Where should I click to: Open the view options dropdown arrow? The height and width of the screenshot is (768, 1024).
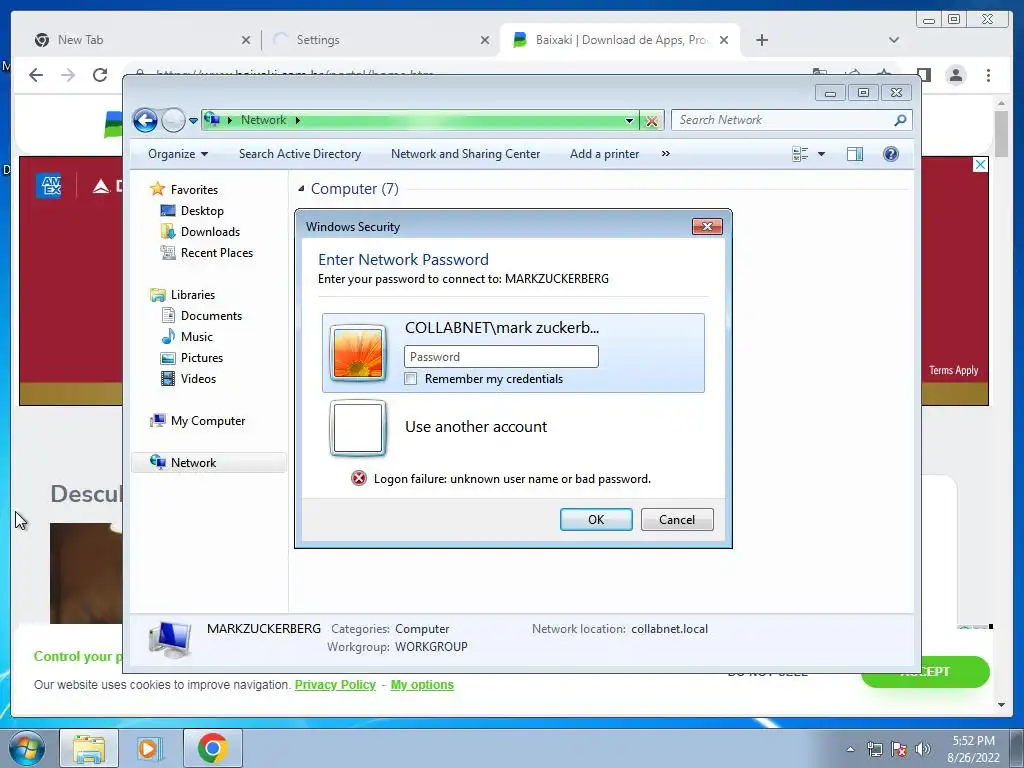[x=822, y=154]
